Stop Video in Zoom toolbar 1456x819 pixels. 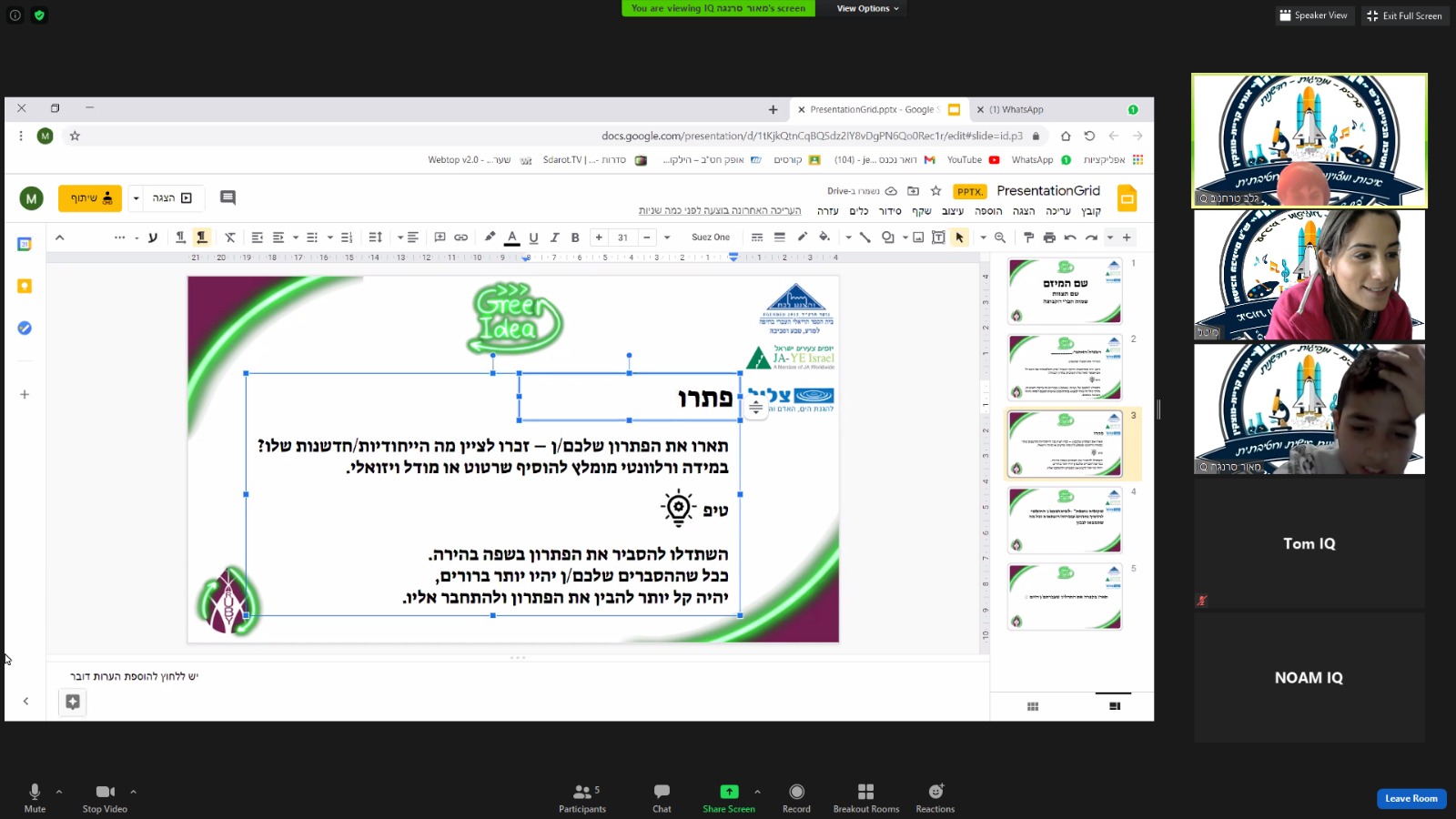coord(105,797)
